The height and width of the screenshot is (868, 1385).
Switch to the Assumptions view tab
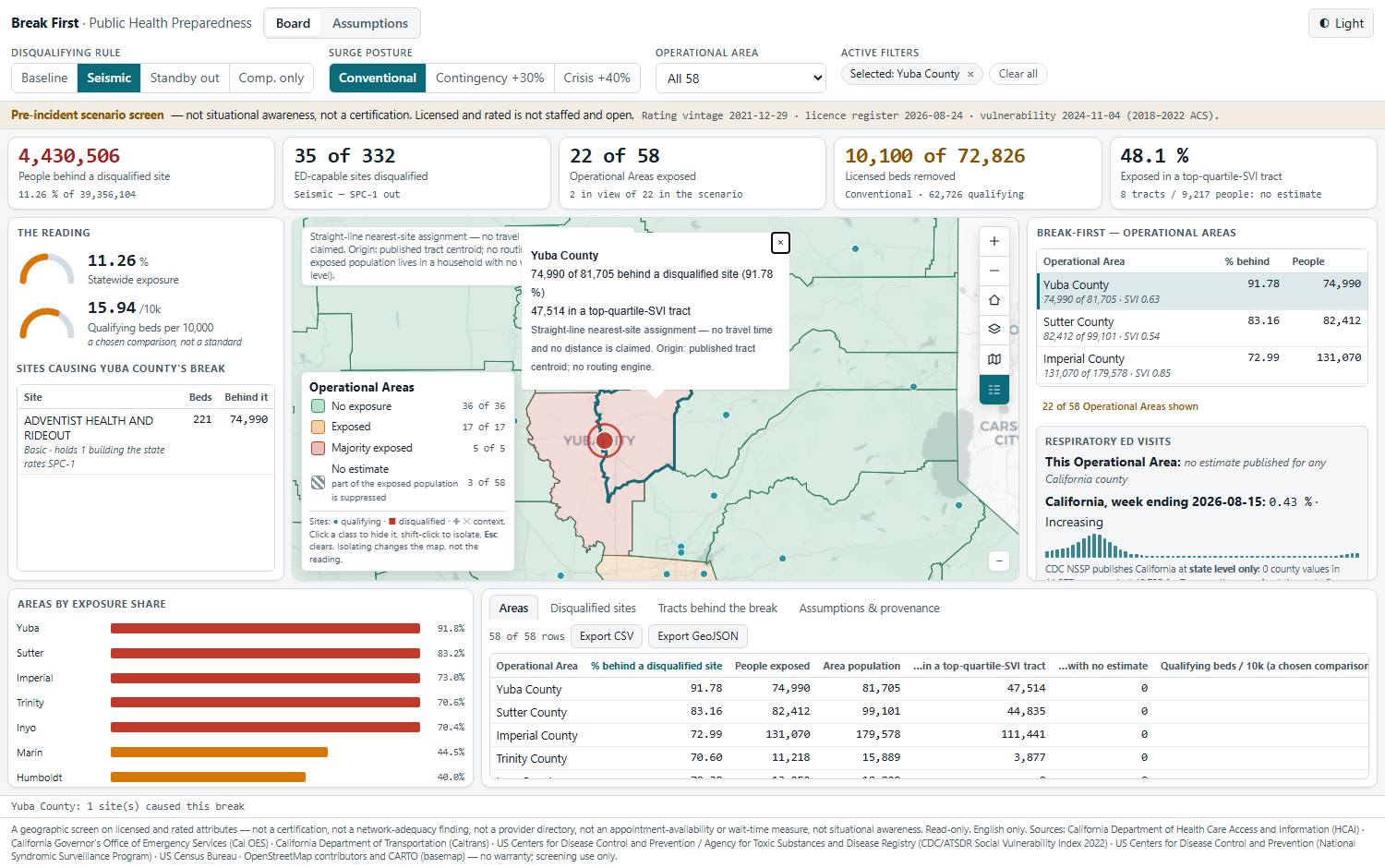pos(370,23)
